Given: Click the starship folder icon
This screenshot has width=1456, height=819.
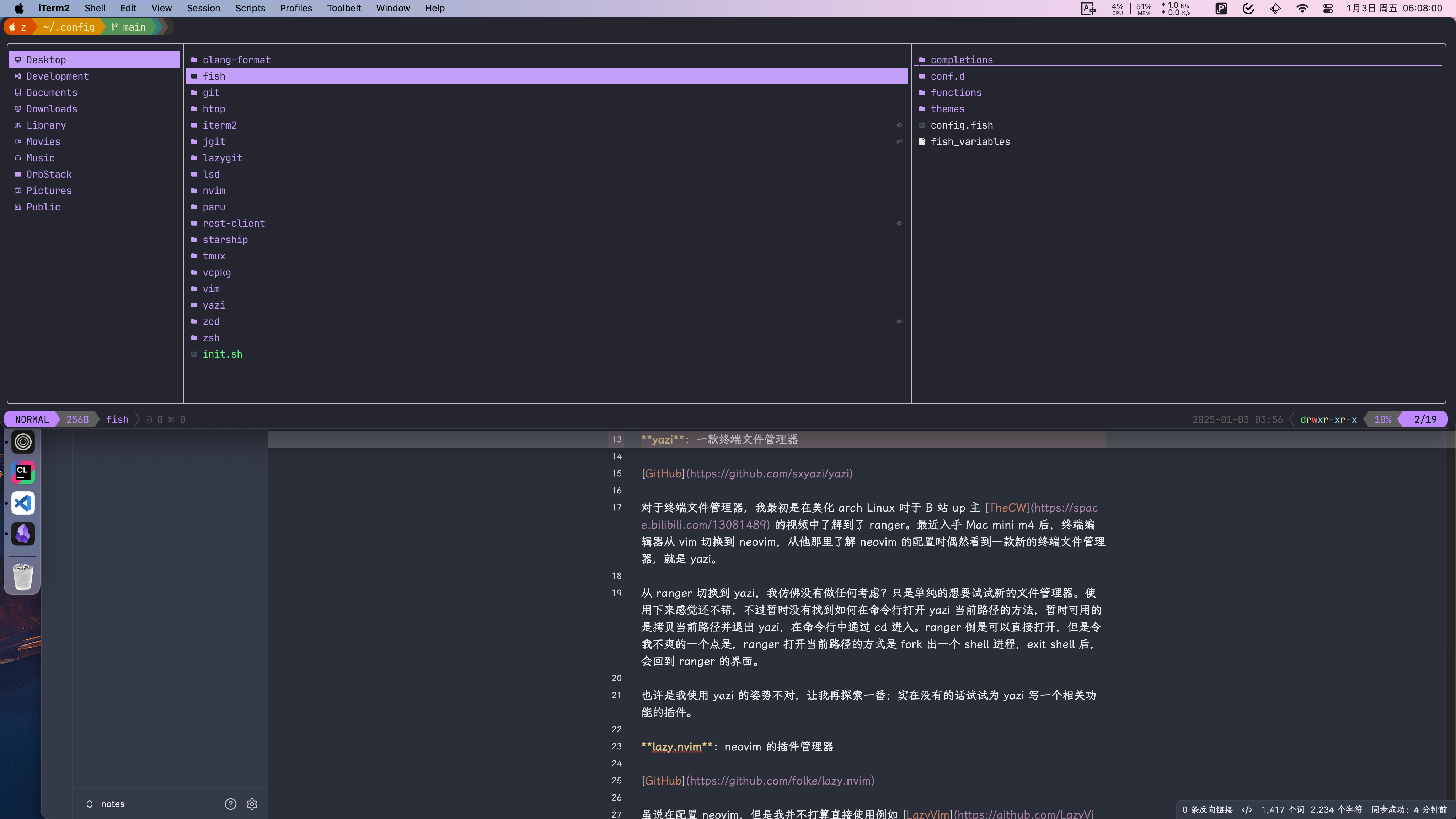Looking at the screenshot, I should point(194,240).
